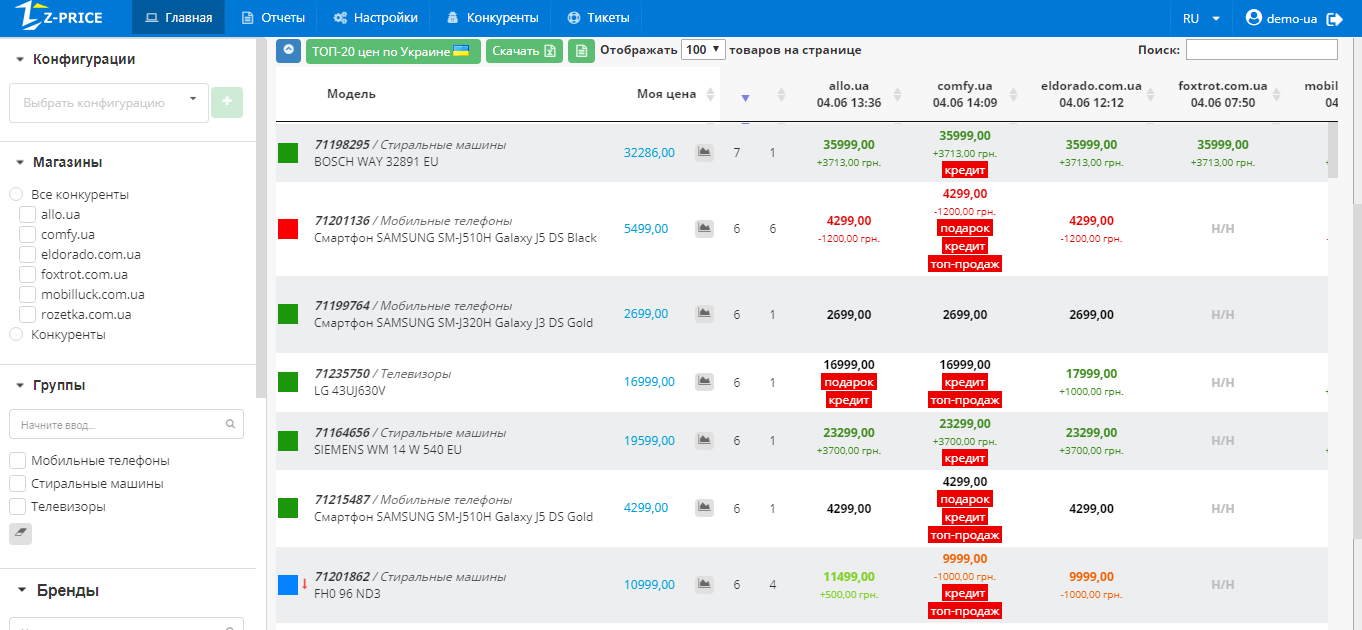The image size is (1362, 630).
Task: Click the blue collapse arrow button above table
Action: [x=288, y=50]
